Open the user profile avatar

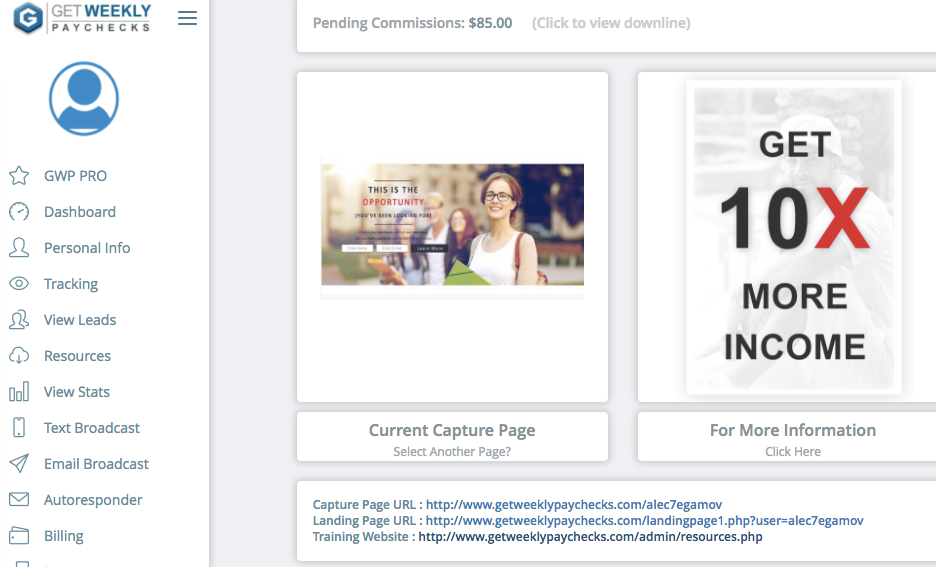coord(84,98)
